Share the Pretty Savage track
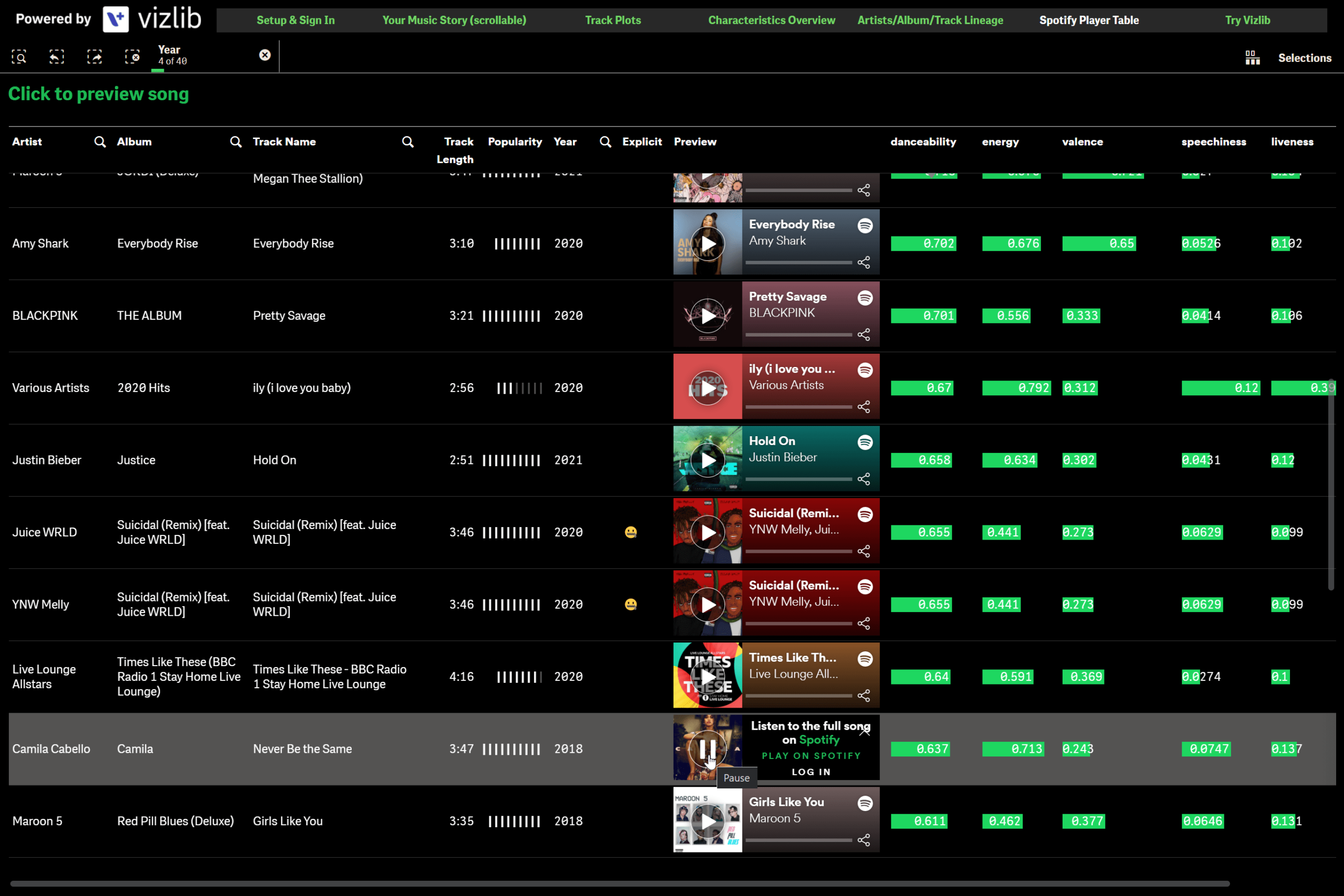 pos(864,334)
